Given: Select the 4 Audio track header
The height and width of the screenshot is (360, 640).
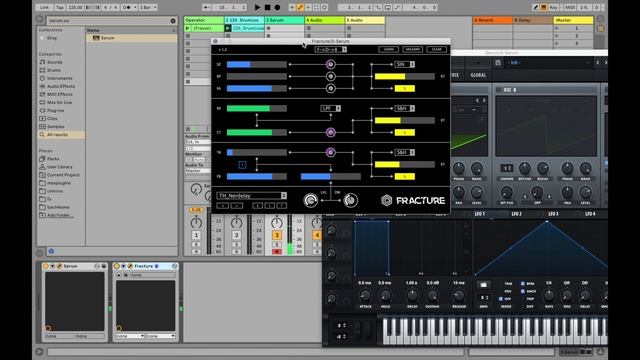Looking at the screenshot, I should (324, 20).
